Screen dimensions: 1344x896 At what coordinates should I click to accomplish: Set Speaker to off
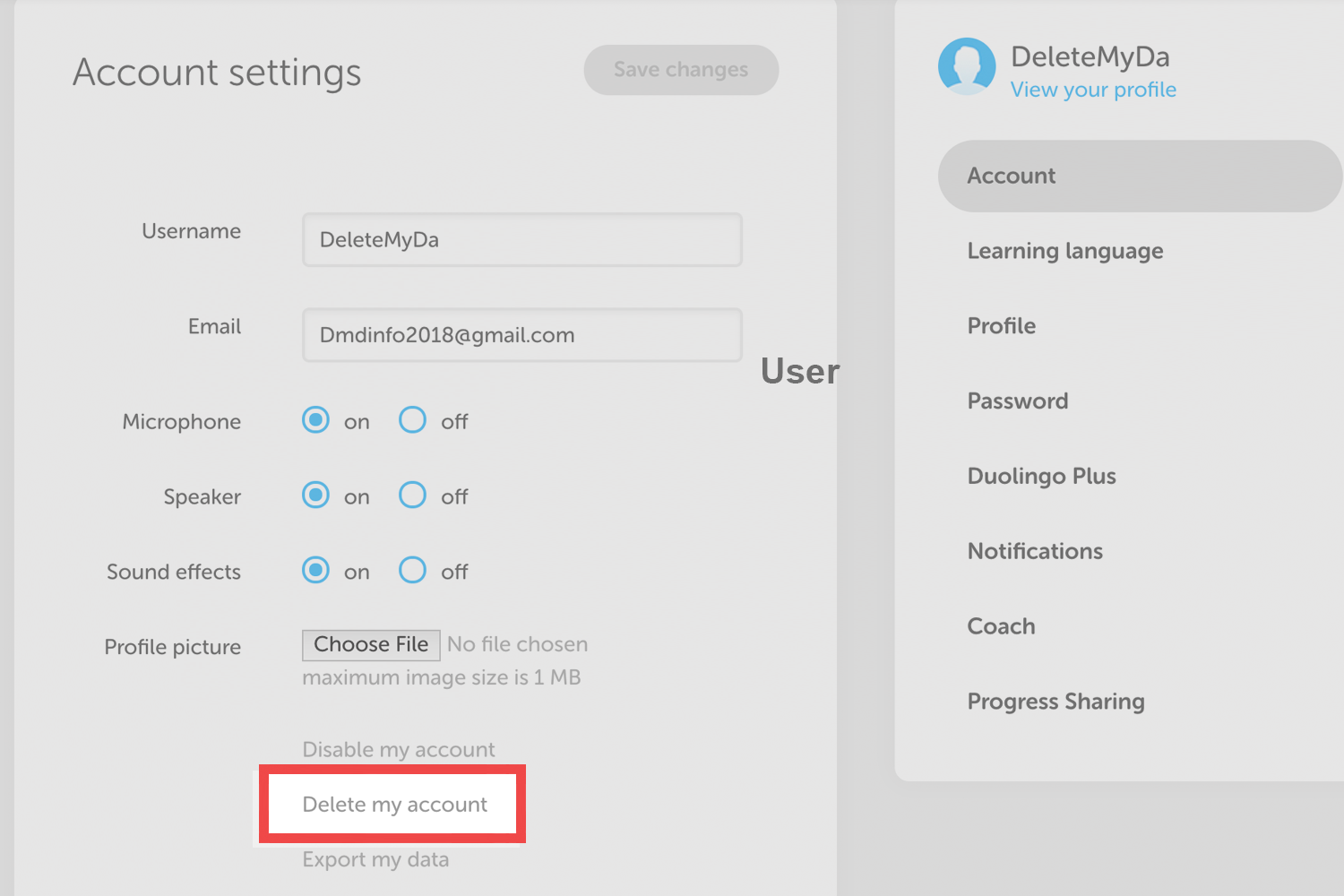coord(412,495)
